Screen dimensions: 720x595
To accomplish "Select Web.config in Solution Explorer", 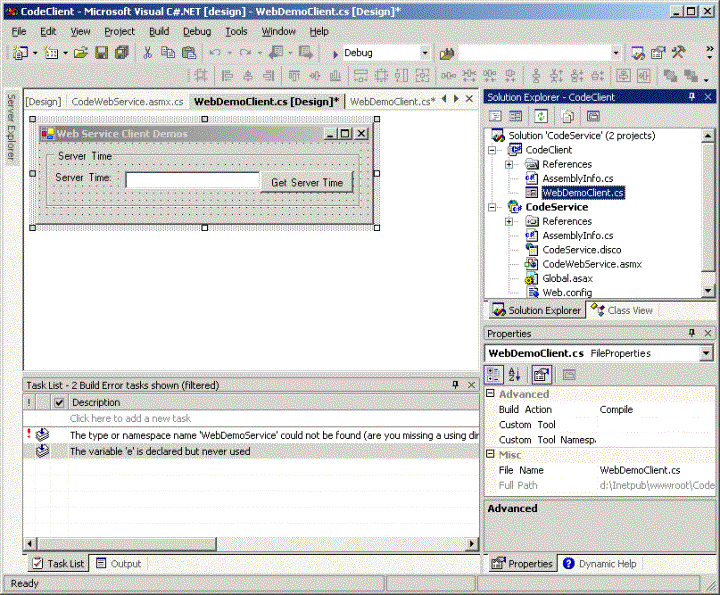I will [x=567, y=292].
